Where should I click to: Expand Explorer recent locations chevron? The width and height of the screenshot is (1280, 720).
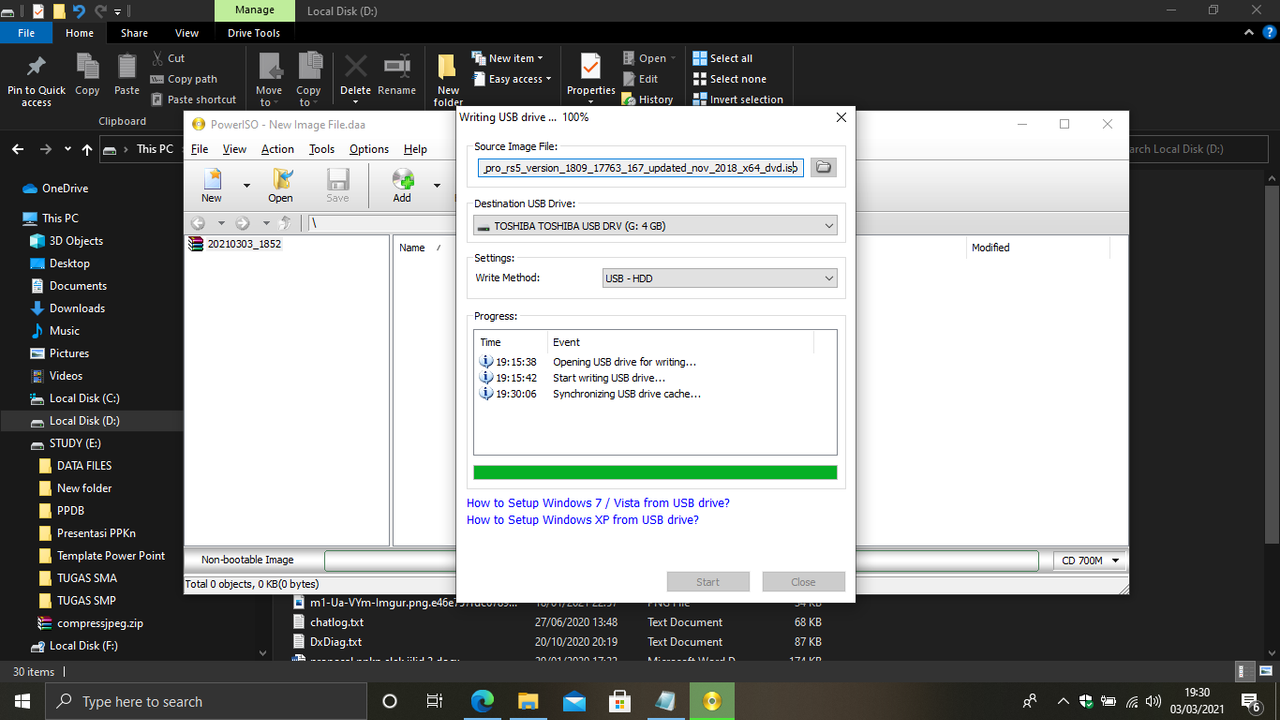coord(68,149)
